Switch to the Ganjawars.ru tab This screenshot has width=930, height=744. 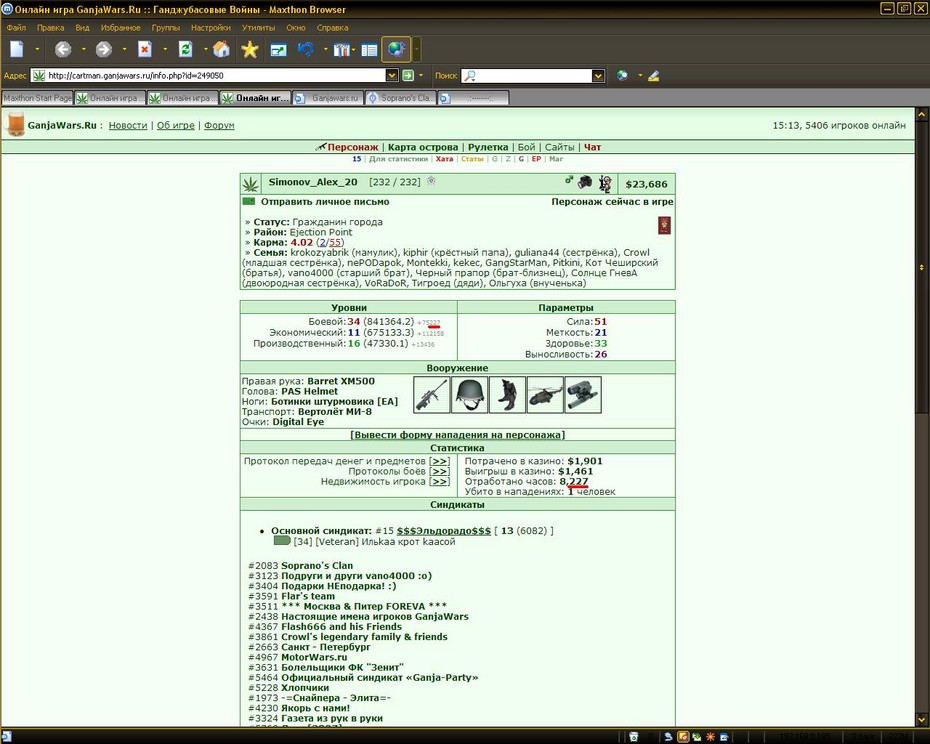pyautogui.click(x=327, y=98)
